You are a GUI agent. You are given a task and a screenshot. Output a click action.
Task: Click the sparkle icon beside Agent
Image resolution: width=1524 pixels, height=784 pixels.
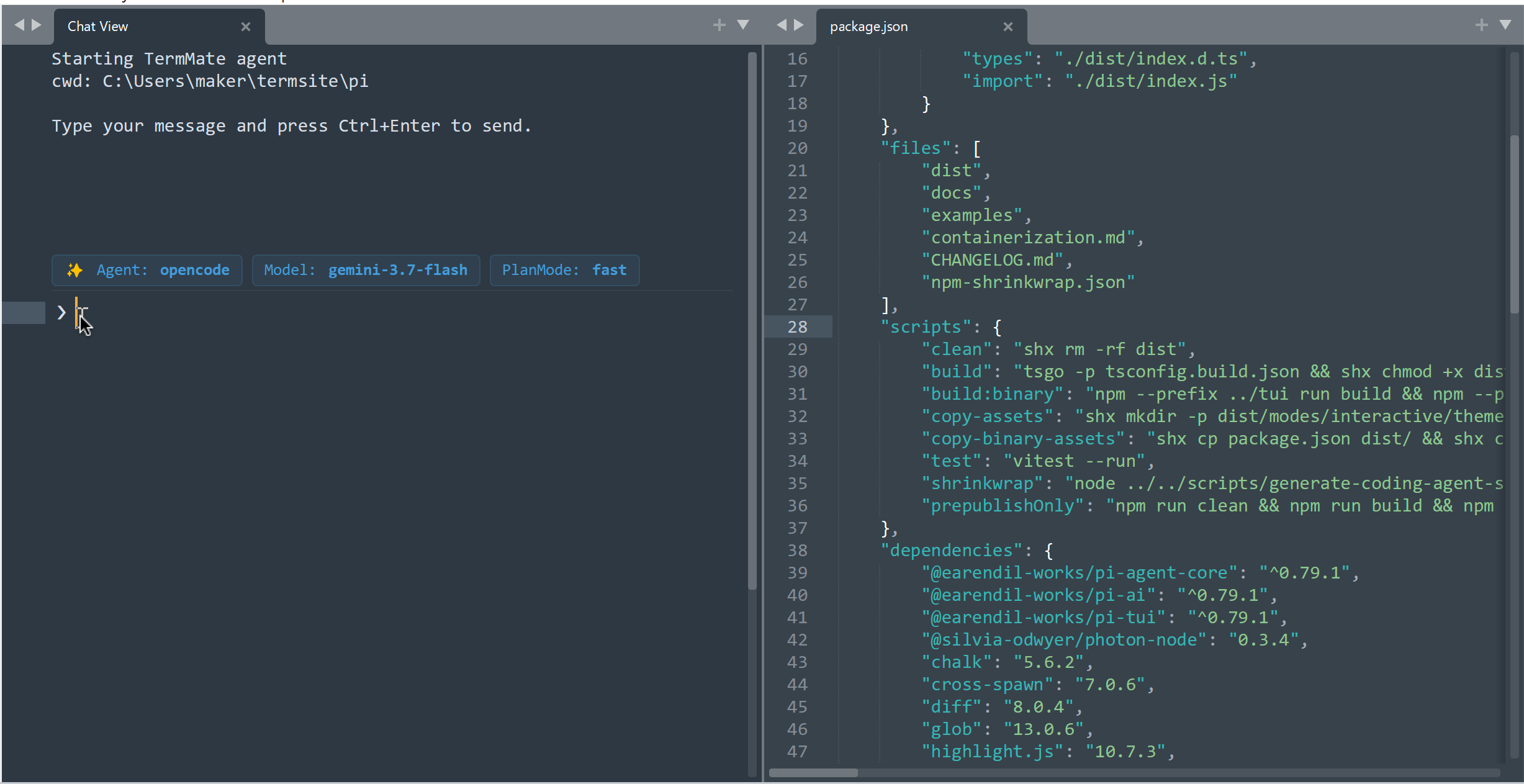point(74,270)
